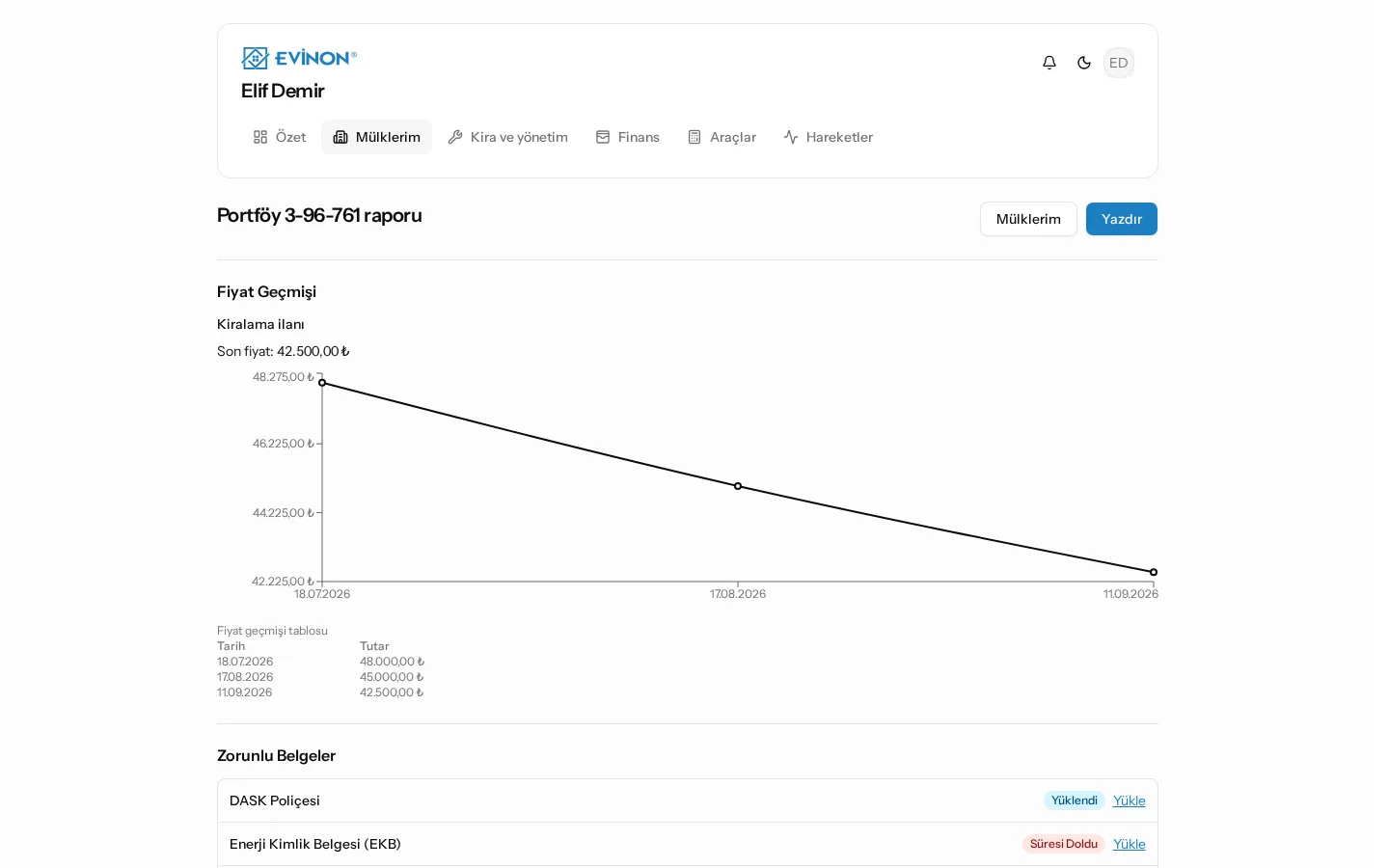Switch to the Finans tab
Screen dimensions: 1389x868
628,137
